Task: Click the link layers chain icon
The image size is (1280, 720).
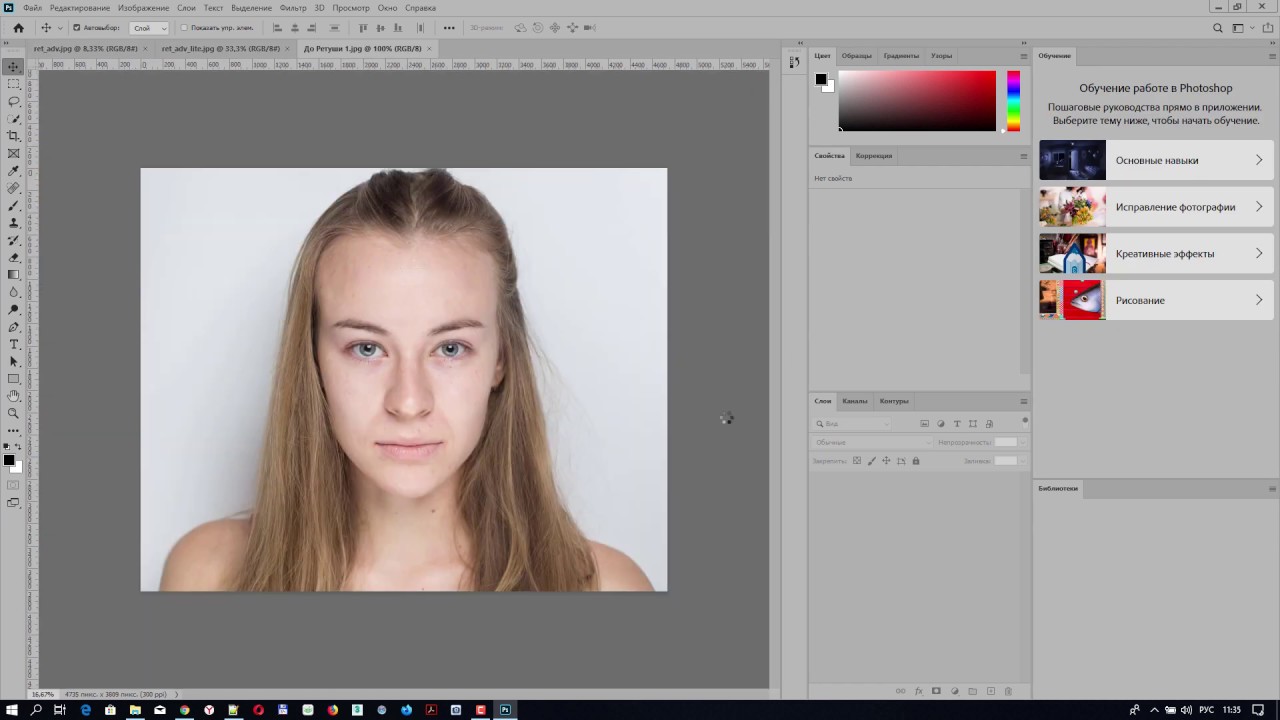Action: tap(900, 691)
